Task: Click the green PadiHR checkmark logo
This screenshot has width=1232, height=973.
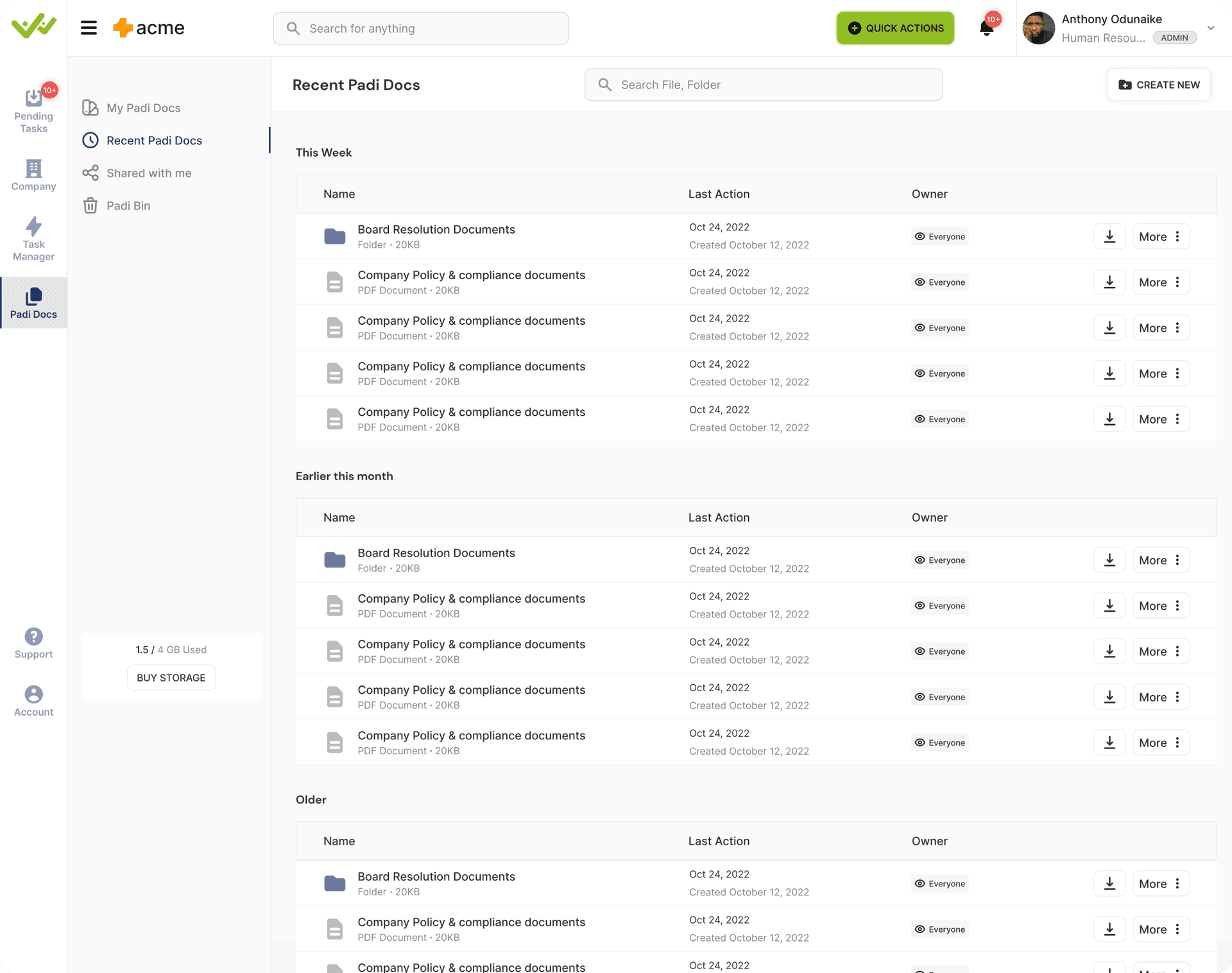Action: [x=33, y=26]
